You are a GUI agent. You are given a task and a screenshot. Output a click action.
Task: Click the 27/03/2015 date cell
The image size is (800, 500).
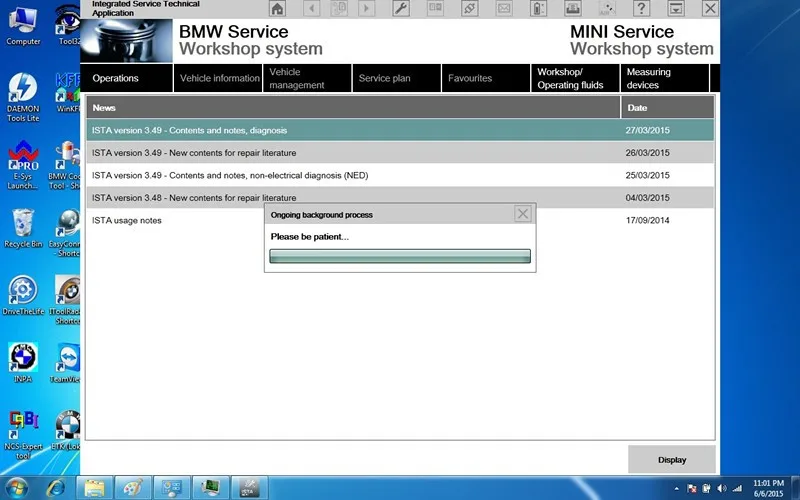(647, 130)
